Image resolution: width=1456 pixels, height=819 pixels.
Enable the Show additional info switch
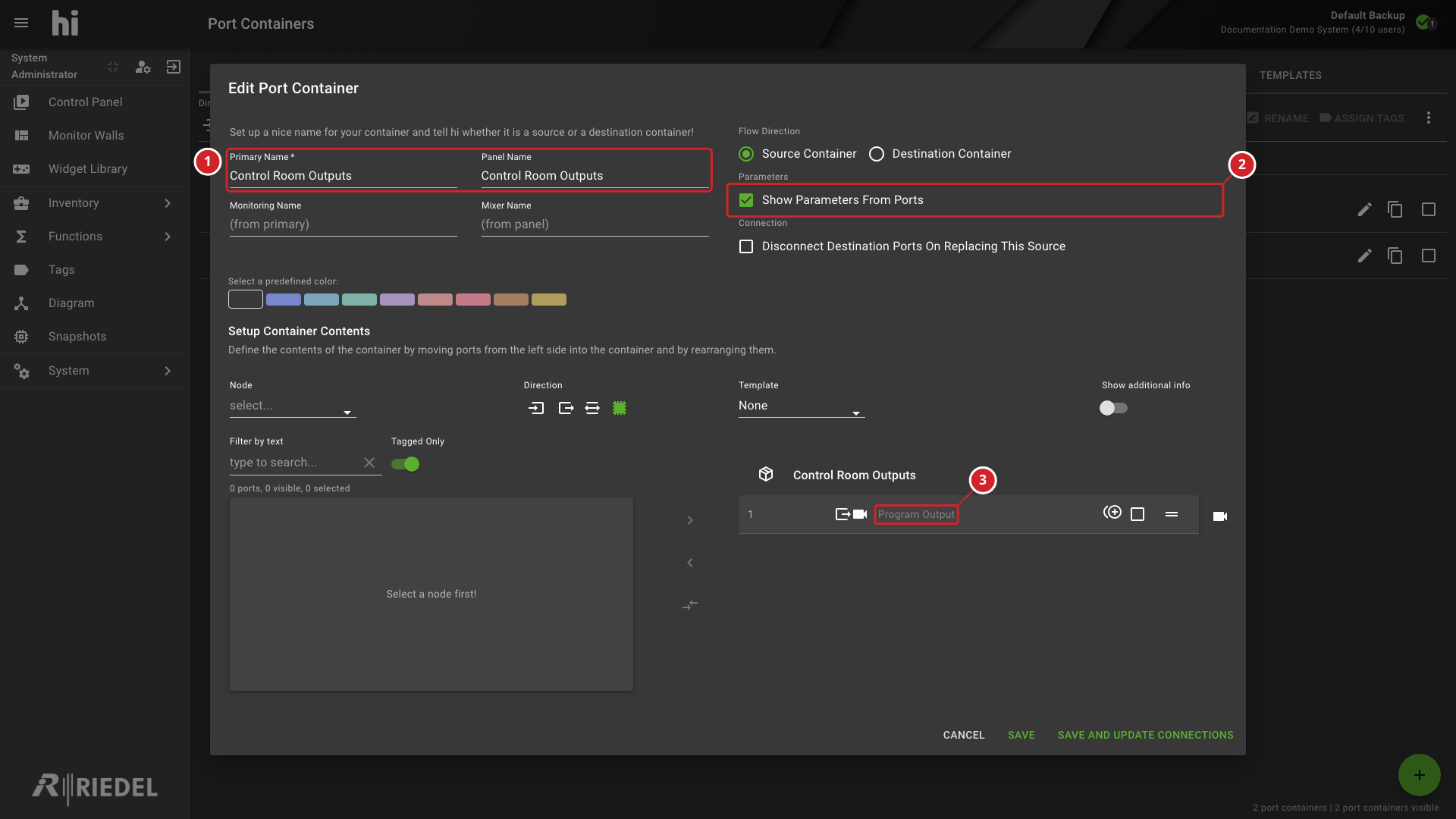click(1113, 408)
